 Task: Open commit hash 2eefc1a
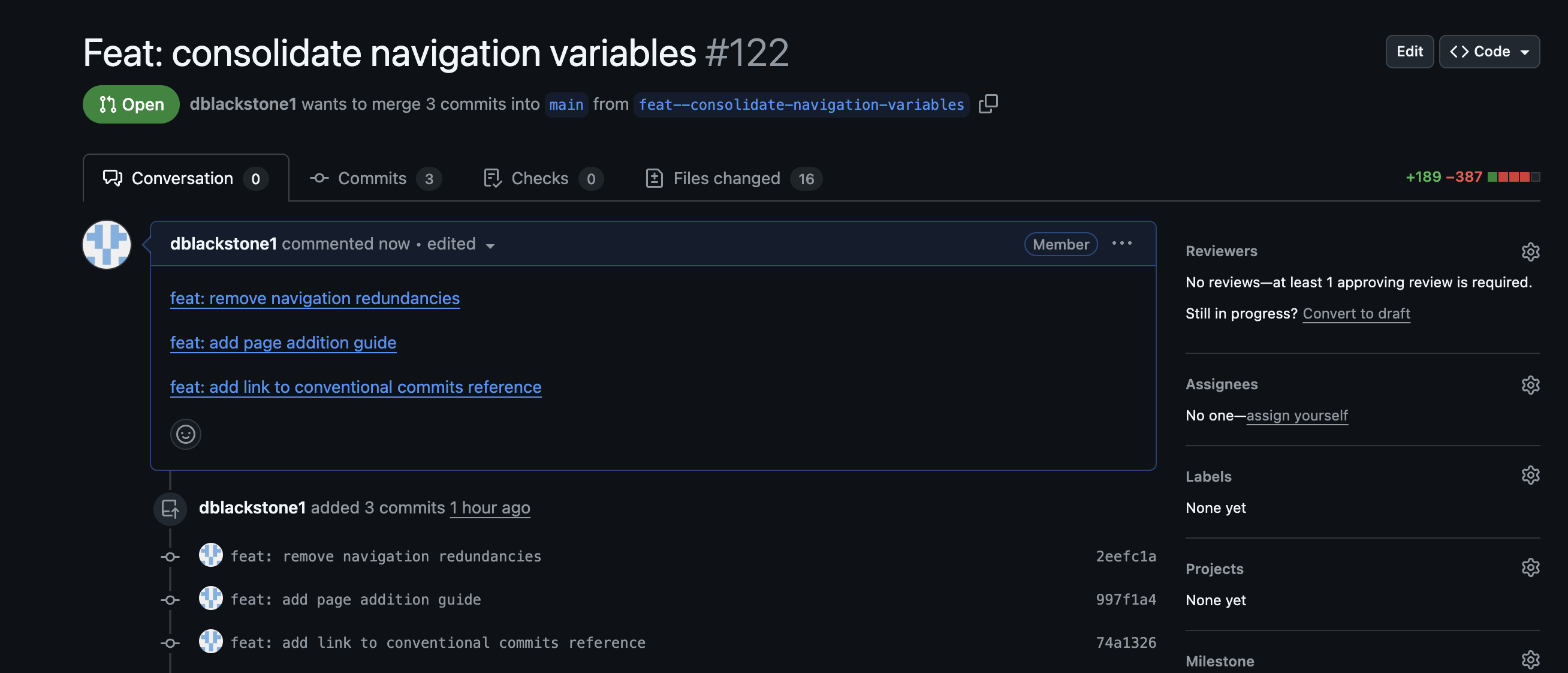(x=1126, y=556)
